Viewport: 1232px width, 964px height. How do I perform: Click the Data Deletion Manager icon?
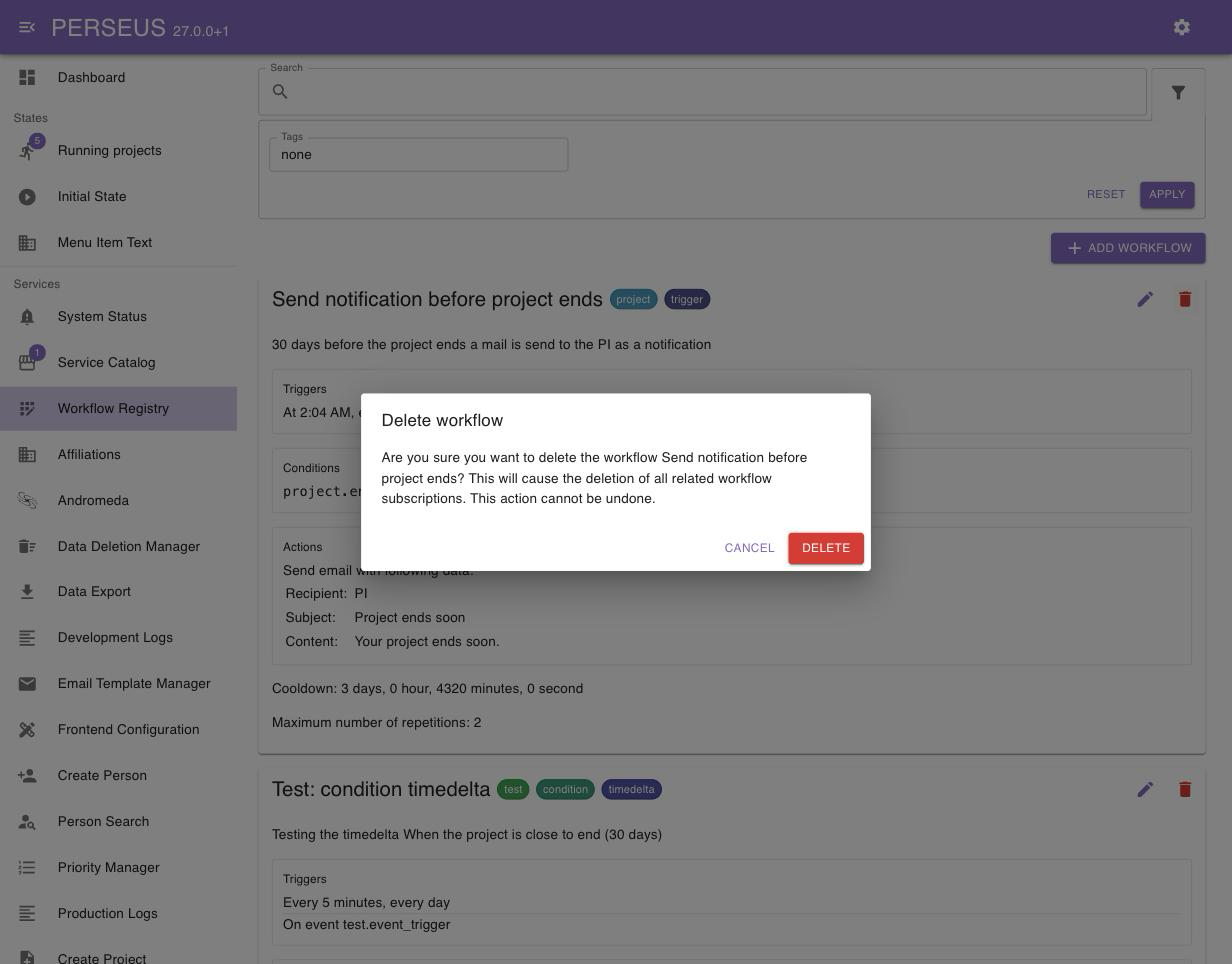(x=27, y=547)
